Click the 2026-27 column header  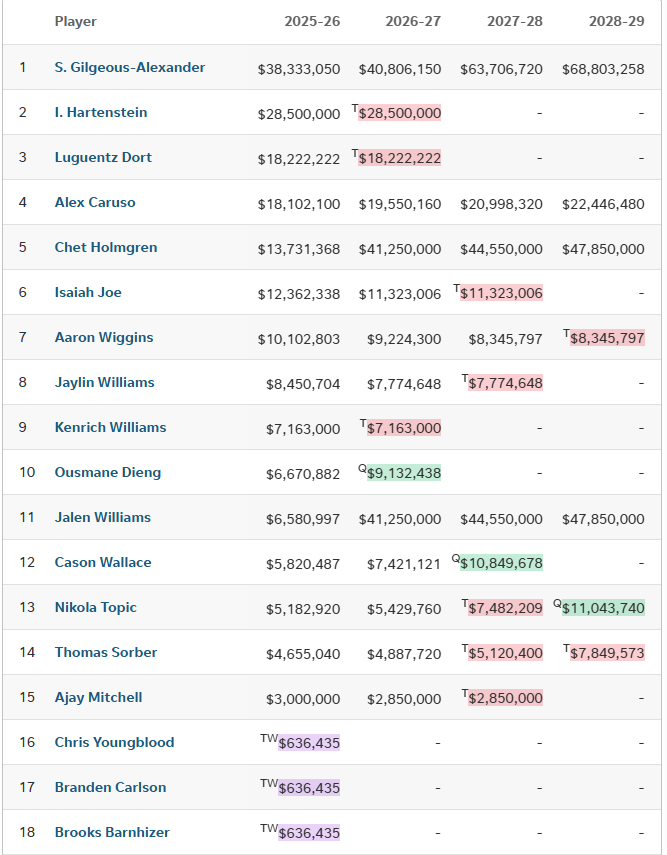coord(413,22)
